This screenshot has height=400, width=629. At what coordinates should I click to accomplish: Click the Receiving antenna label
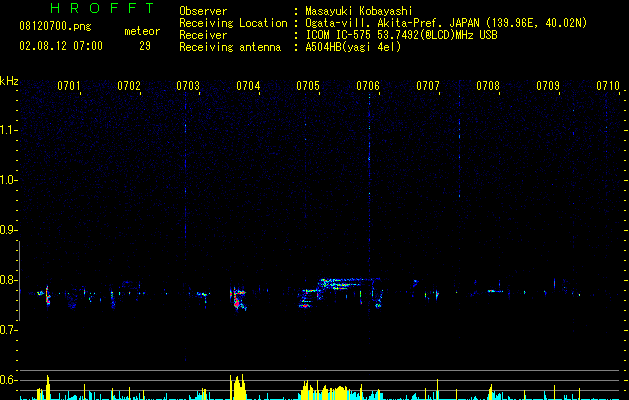[230, 47]
